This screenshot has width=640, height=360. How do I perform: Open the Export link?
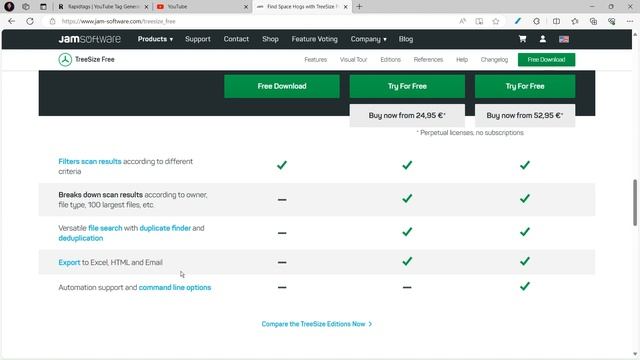[69, 262]
